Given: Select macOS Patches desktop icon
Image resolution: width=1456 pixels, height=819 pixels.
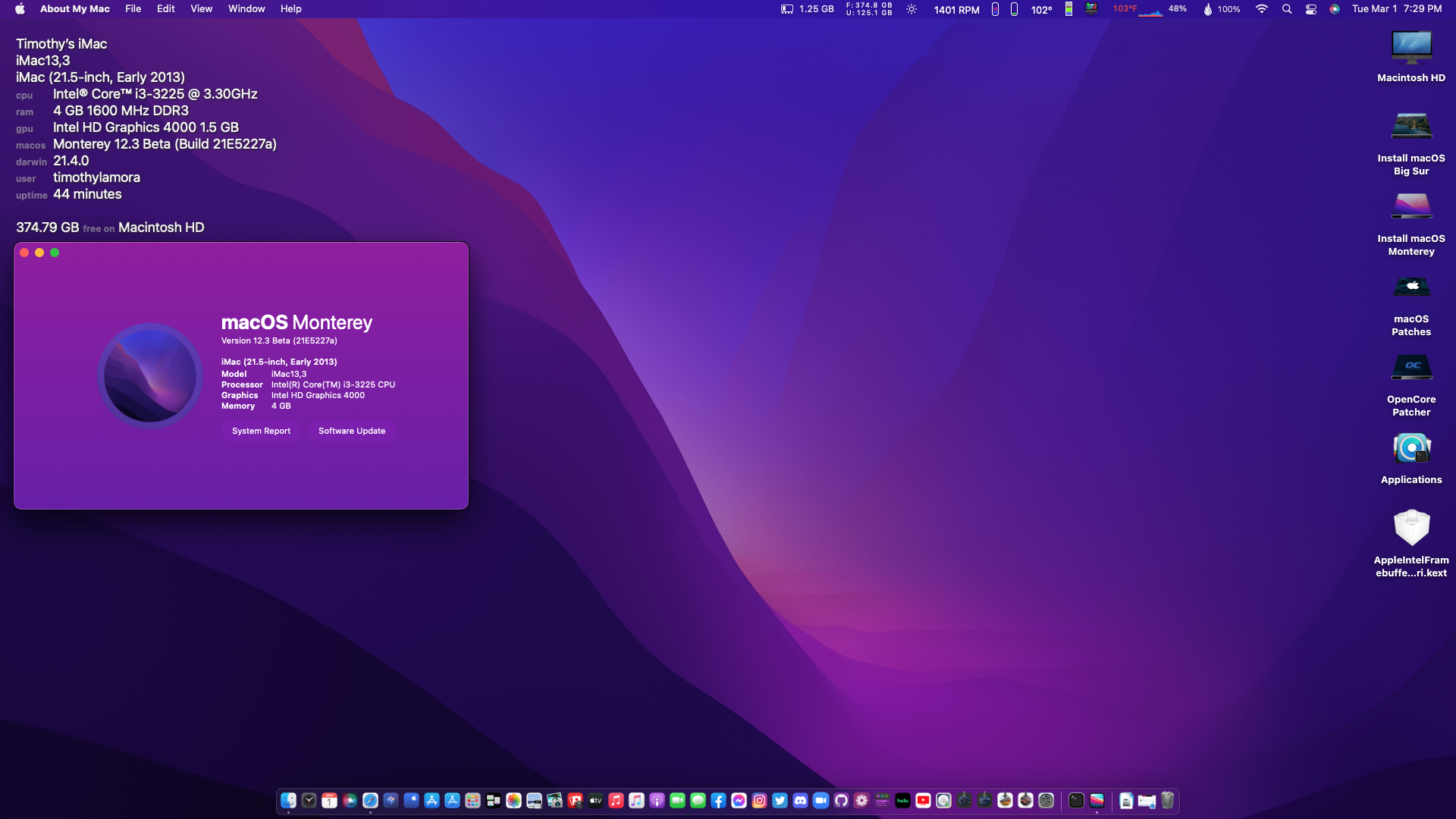Looking at the screenshot, I should click(x=1411, y=304).
